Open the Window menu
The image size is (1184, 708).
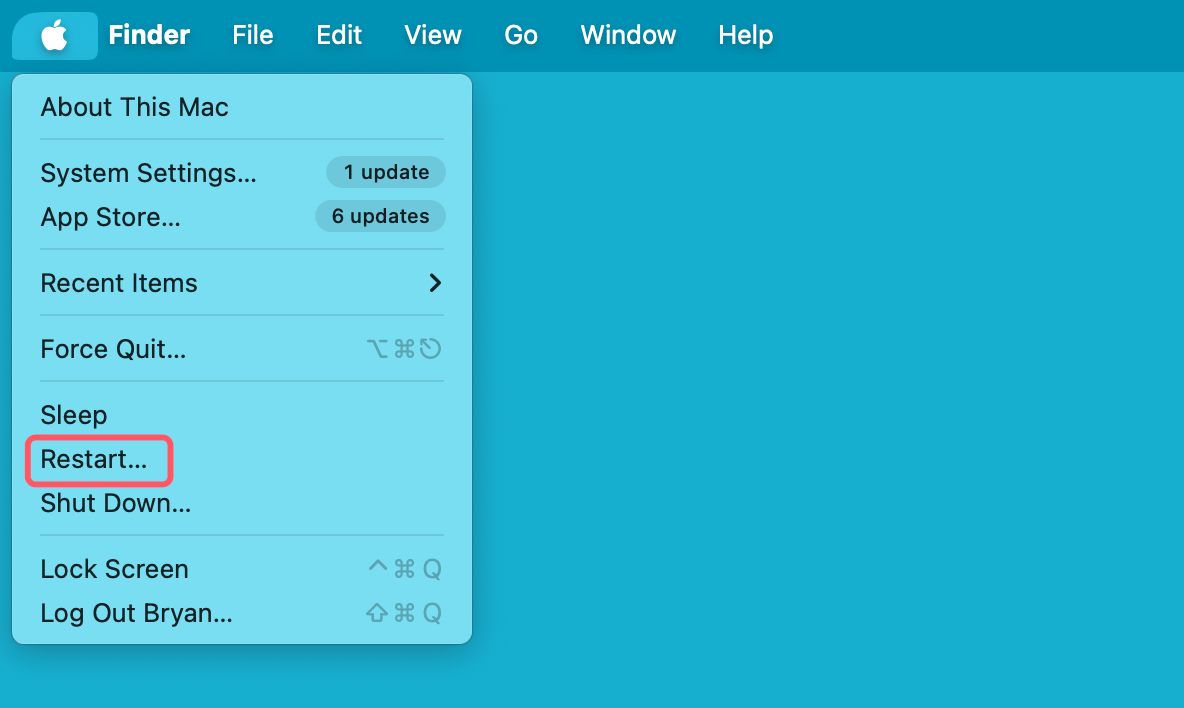point(628,36)
